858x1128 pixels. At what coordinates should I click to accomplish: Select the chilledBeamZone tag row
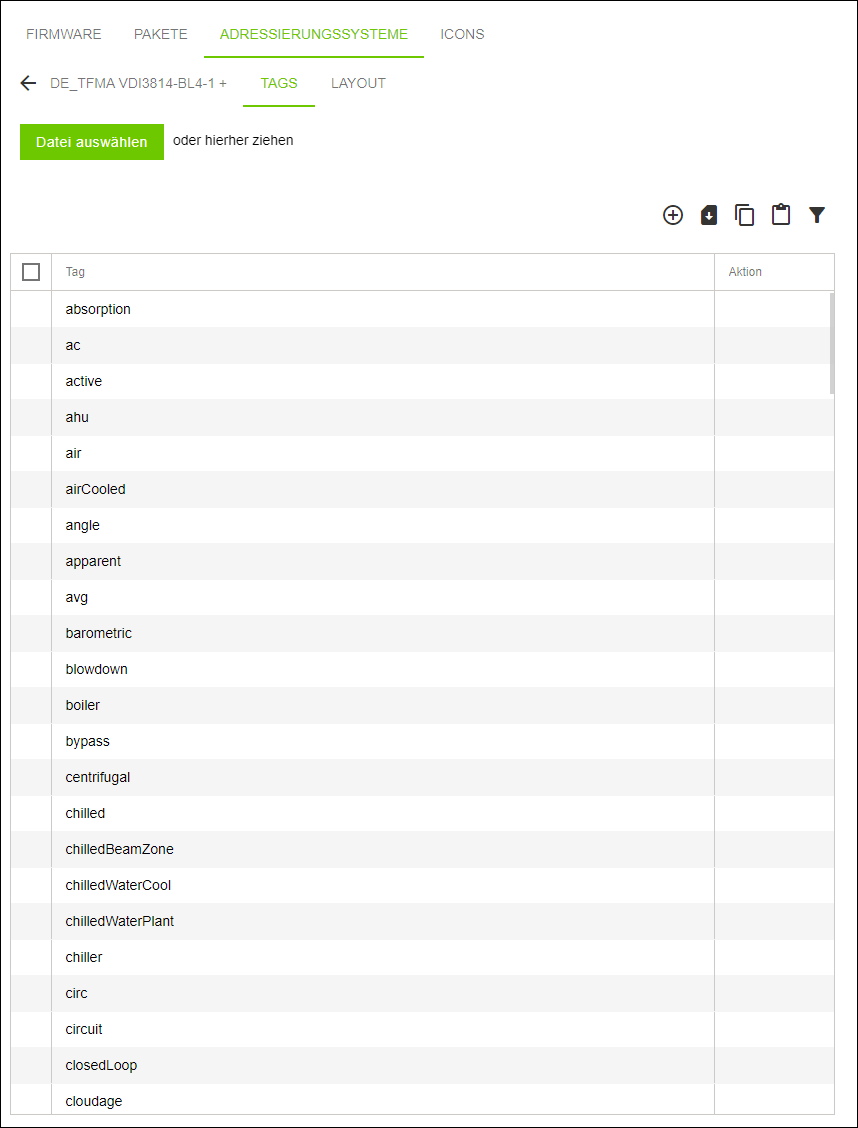(422, 849)
